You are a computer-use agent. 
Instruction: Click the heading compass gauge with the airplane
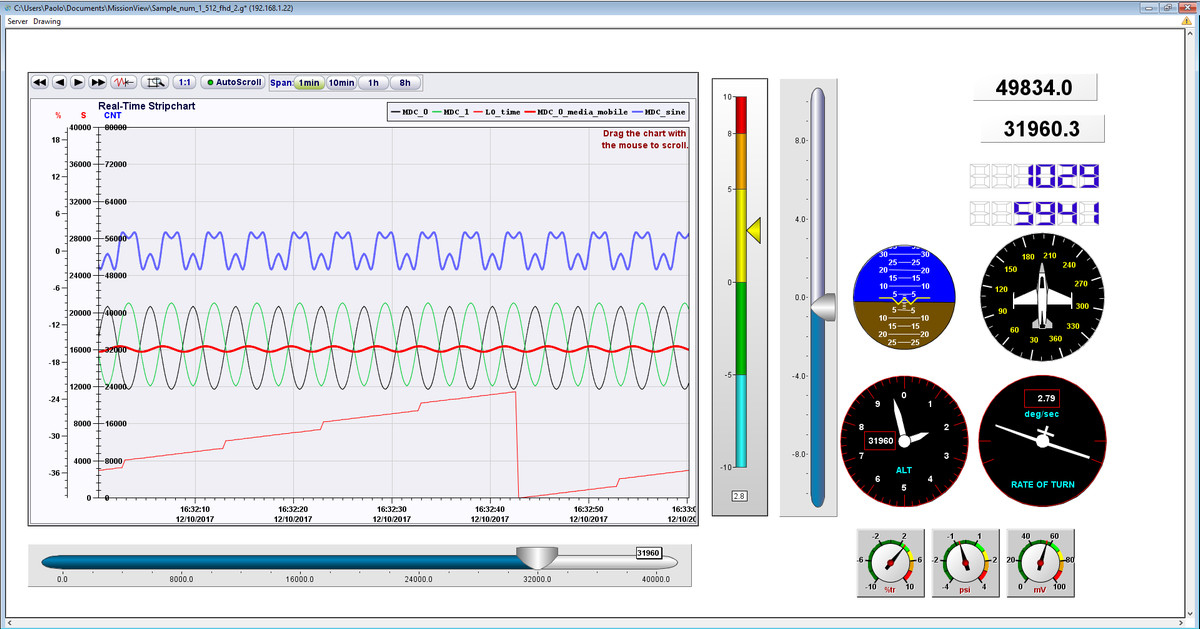pyautogui.click(x=1042, y=297)
